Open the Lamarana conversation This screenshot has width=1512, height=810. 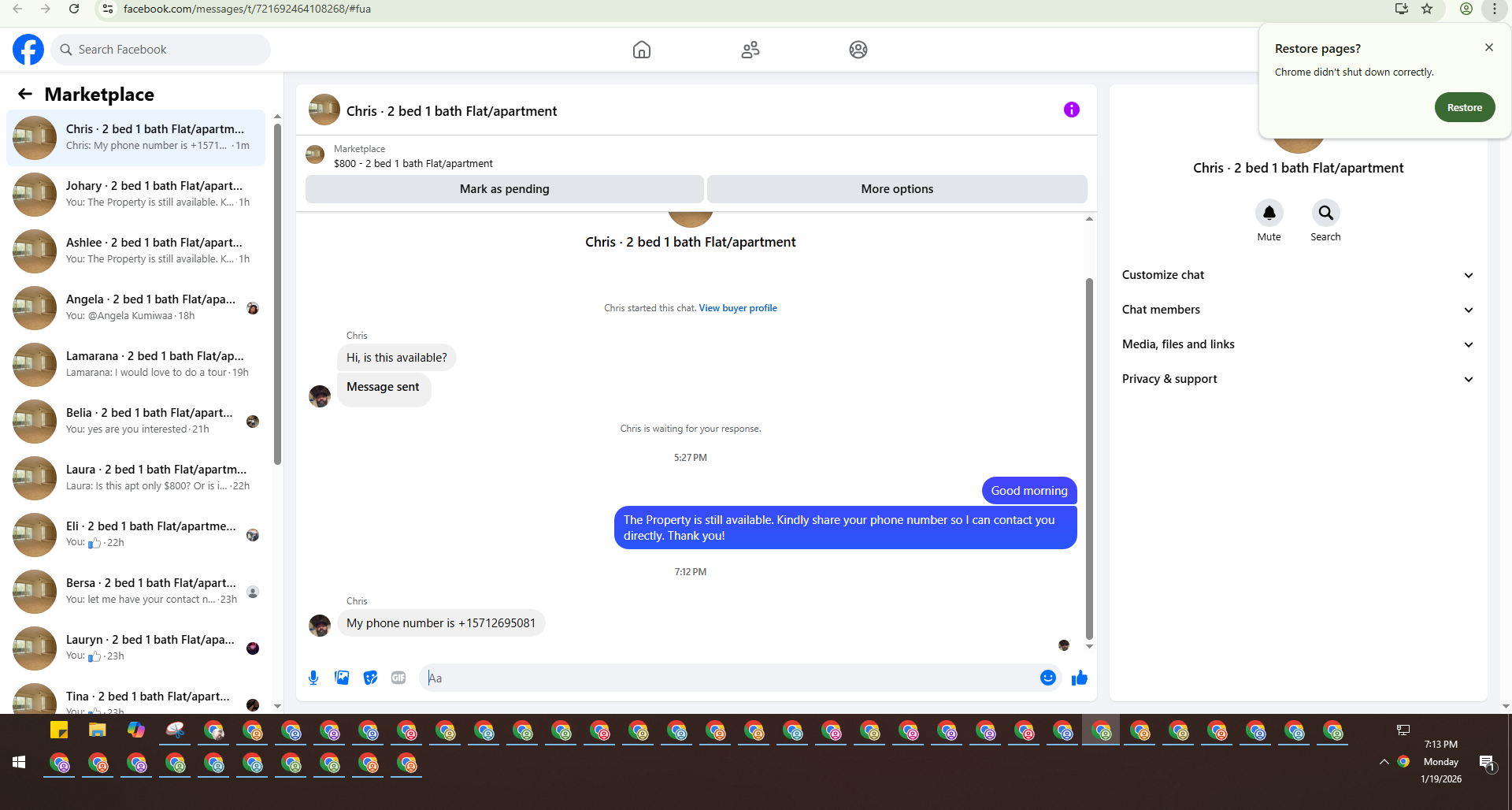click(136, 365)
